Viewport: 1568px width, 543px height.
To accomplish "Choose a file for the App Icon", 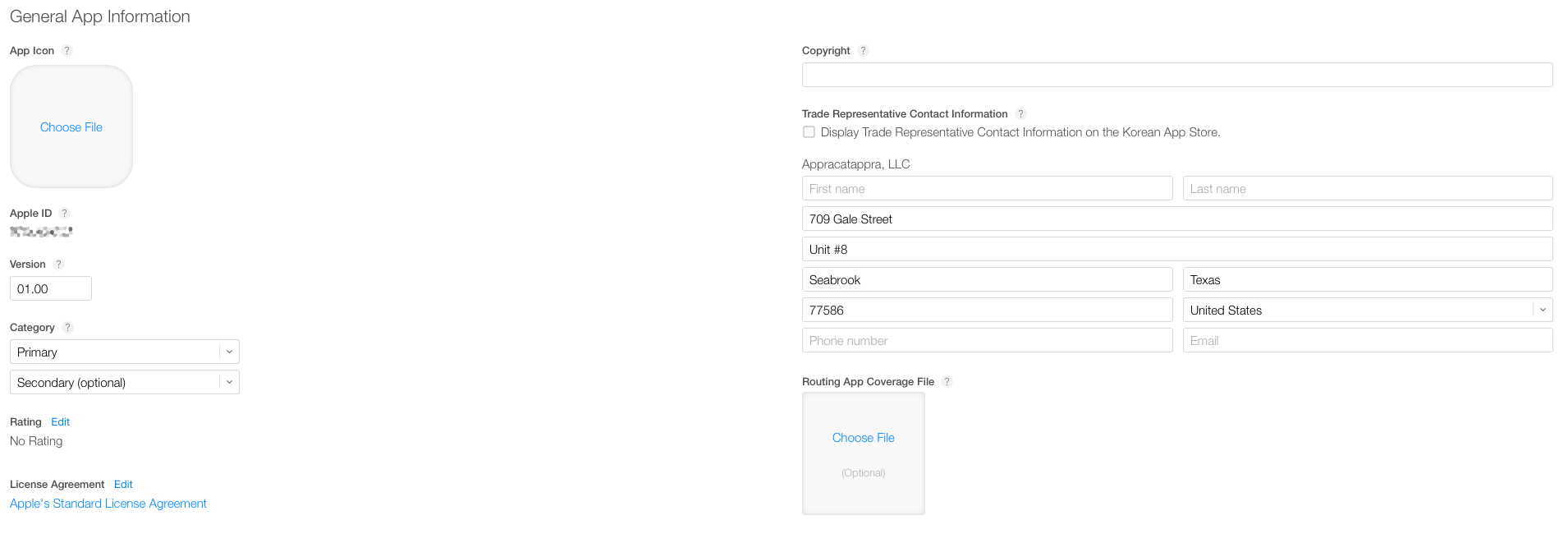I will tap(71, 127).
